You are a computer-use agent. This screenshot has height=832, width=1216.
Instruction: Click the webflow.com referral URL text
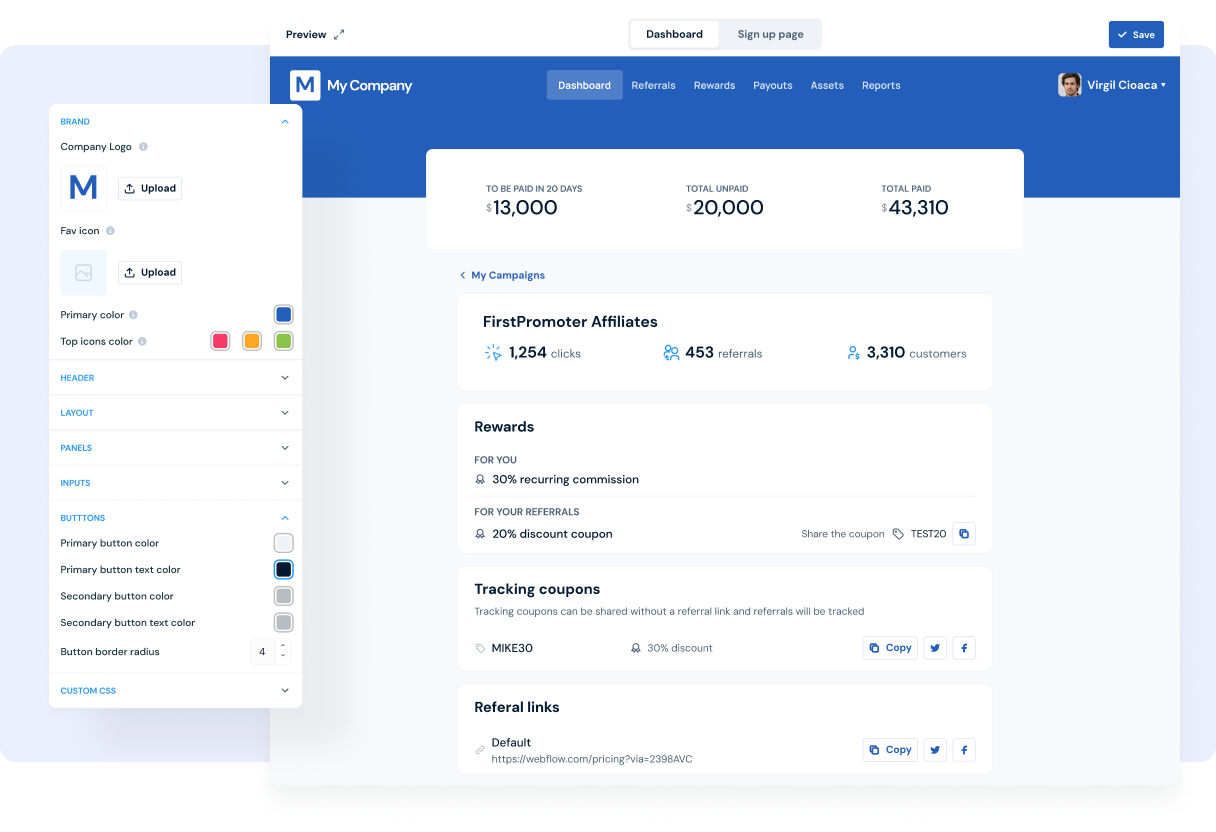(592, 759)
